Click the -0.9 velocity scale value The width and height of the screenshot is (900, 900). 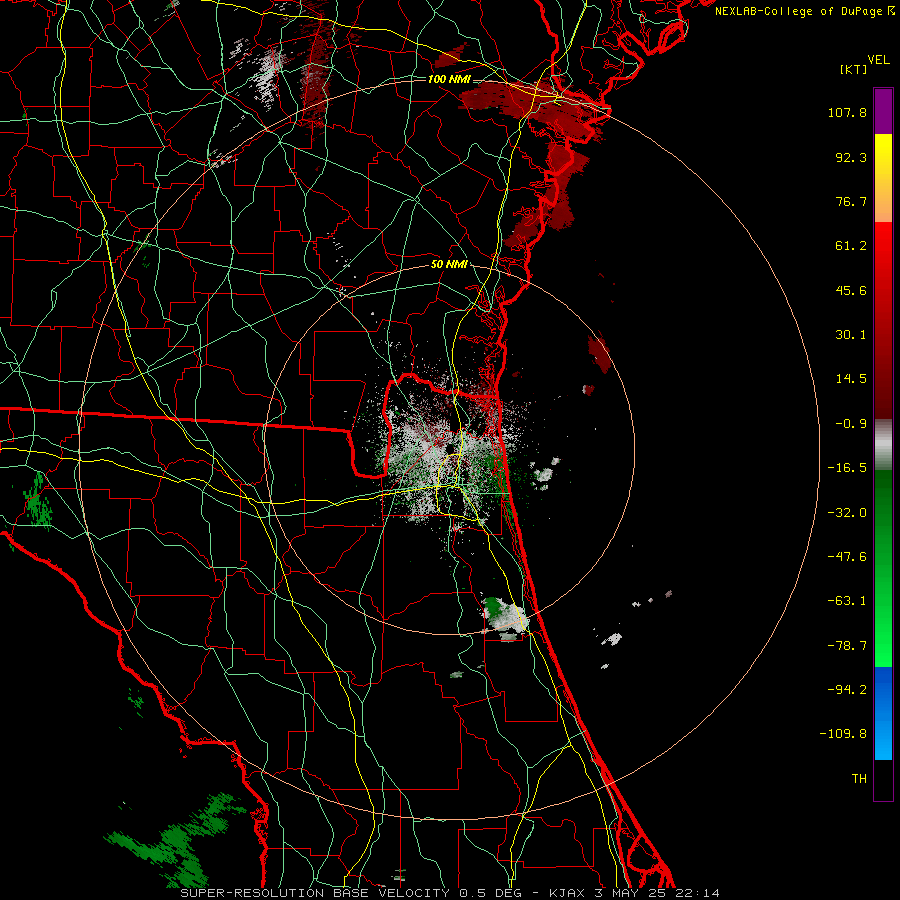[851, 424]
